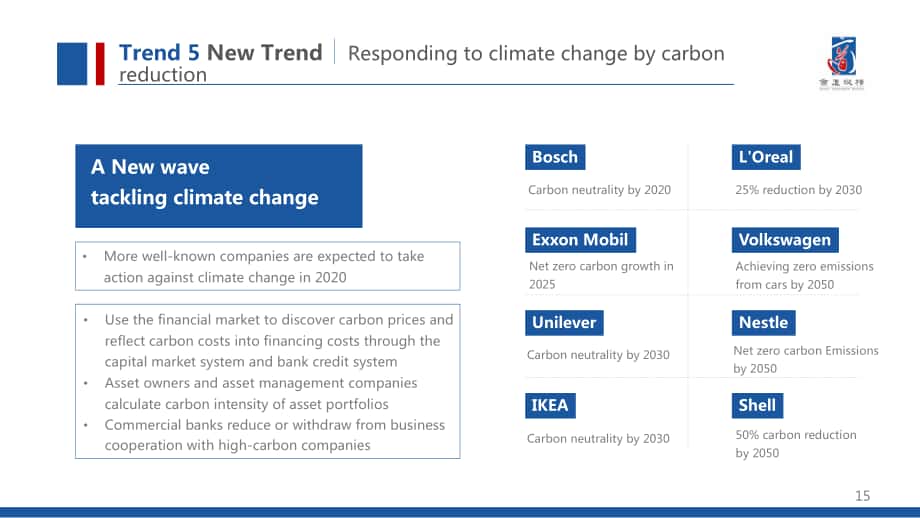Click the slide page number 15
The height and width of the screenshot is (518, 920).
point(862,496)
